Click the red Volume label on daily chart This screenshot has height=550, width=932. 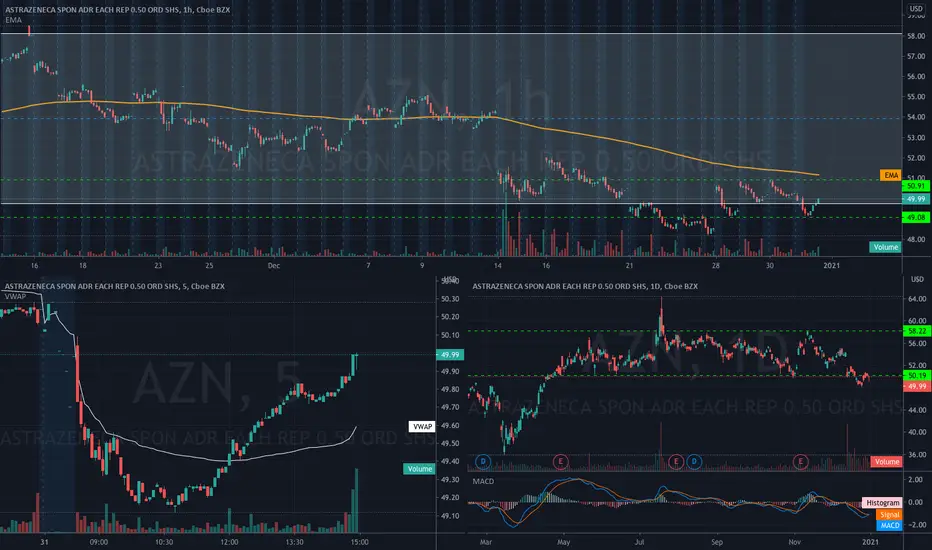[x=886, y=461]
